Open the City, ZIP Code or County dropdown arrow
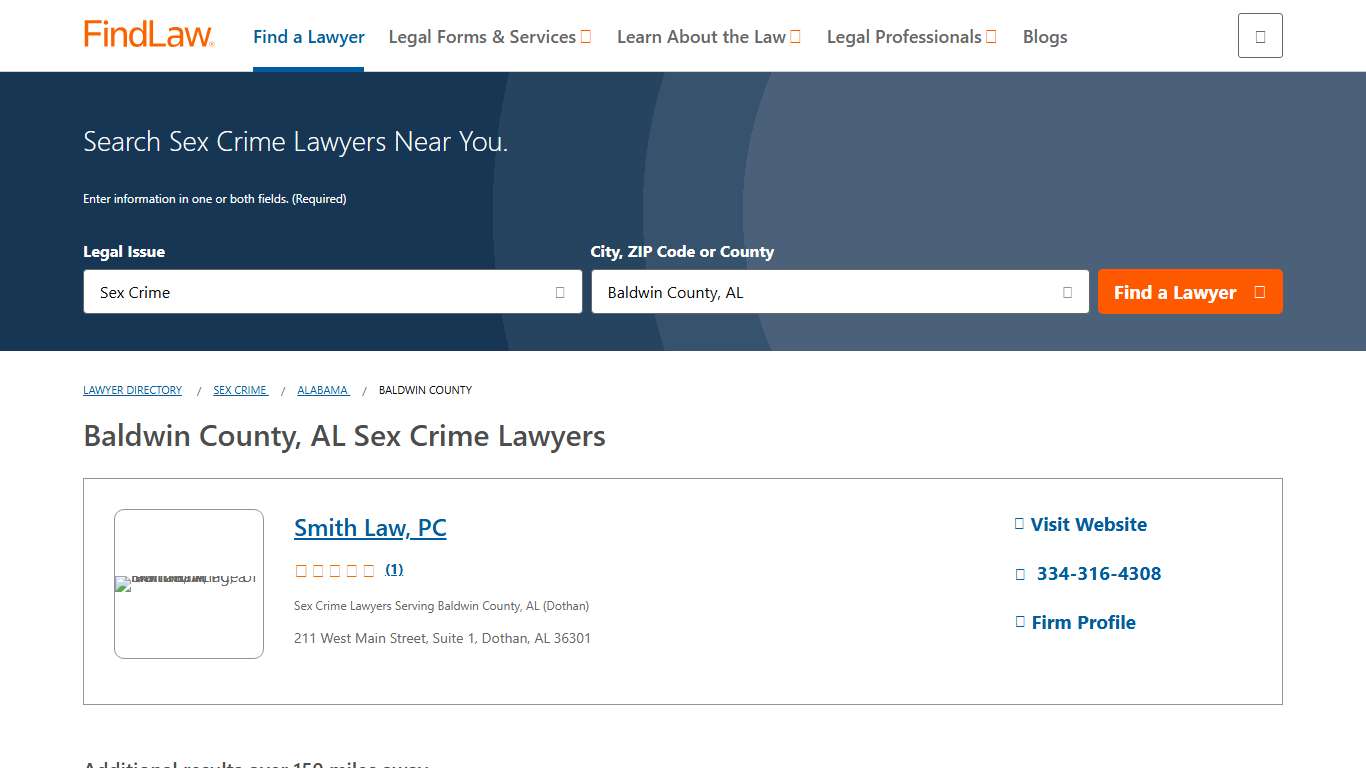This screenshot has height=768, width=1366. click(1066, 292)
